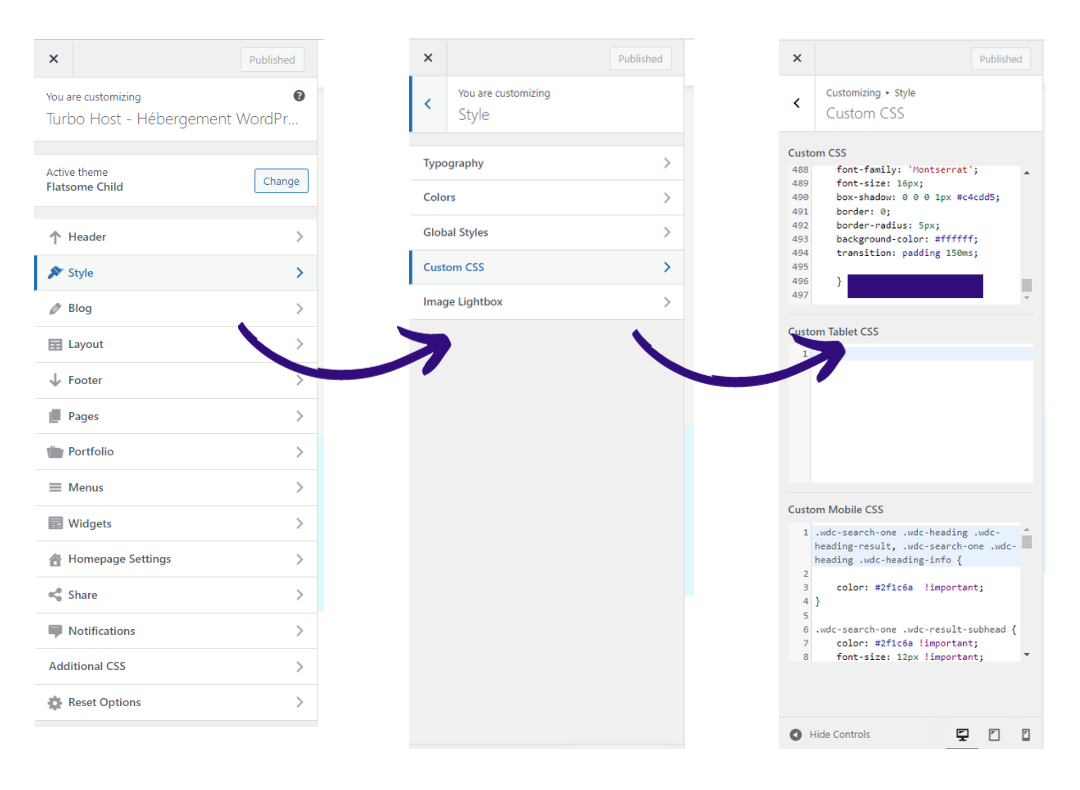Click the Reset Options label

pos(104,703)
